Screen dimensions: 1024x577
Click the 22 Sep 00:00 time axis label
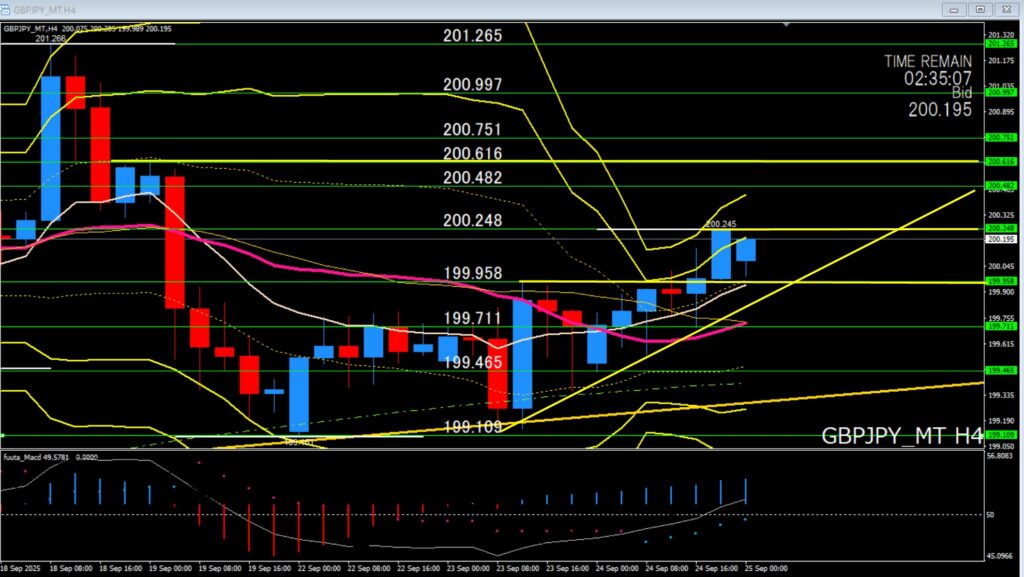click(x=324, y=565)
